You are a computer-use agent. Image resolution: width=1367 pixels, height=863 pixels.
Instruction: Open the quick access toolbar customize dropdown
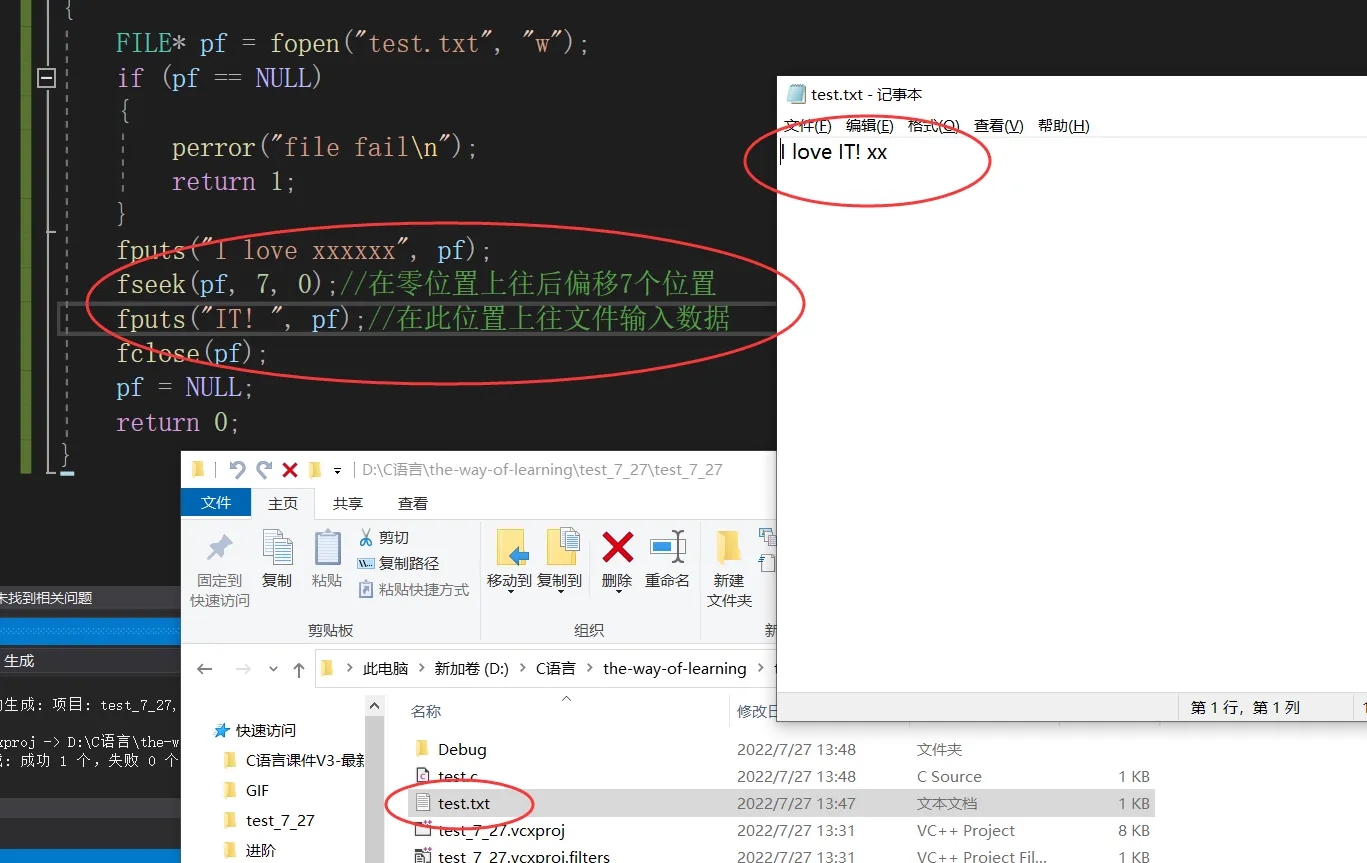pos(337,470)
